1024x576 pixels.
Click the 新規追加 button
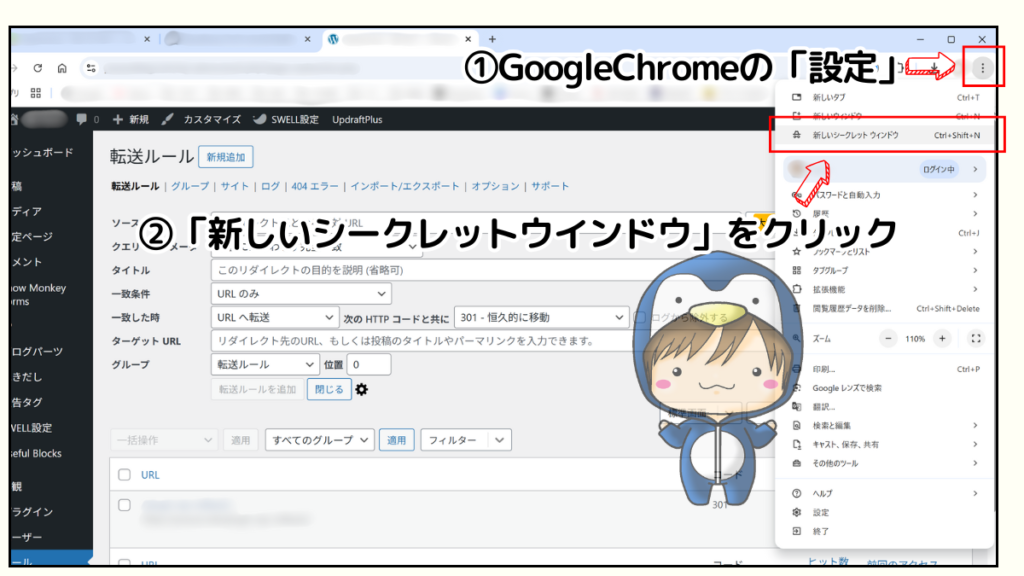(226, 157)
